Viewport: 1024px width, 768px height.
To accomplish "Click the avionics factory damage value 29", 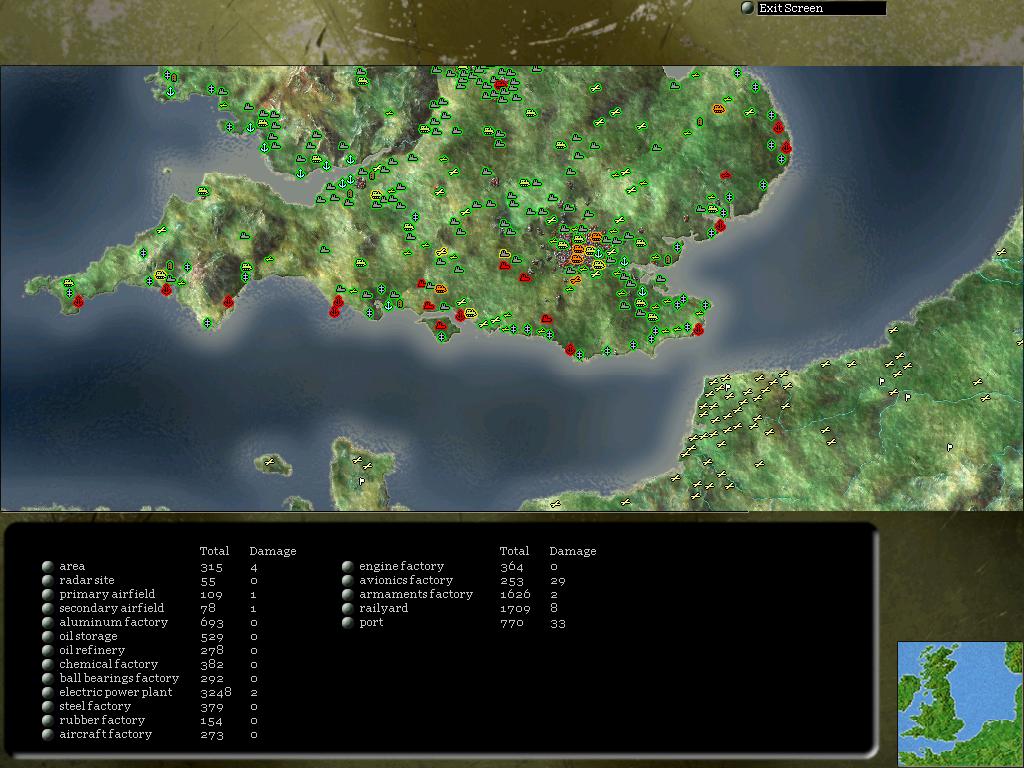I will [x=558, y=581].
